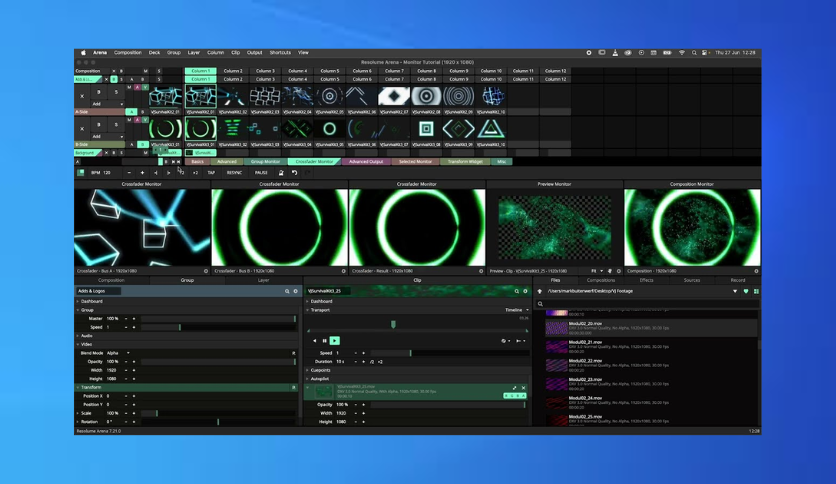Open the A-Side layer Add blend dropdown
This screenshot has height=484, width=836.
click(x=107, y=104)
